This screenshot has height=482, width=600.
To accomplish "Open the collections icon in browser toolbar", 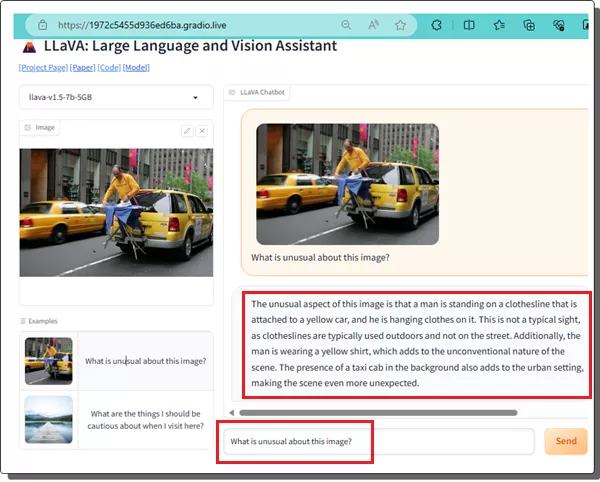I will pos(529,25).
